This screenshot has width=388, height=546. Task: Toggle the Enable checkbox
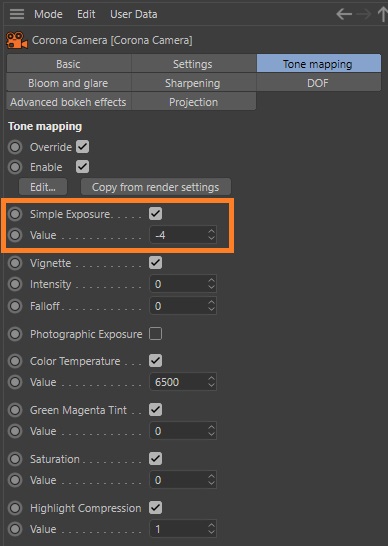(x=83, y=166)
